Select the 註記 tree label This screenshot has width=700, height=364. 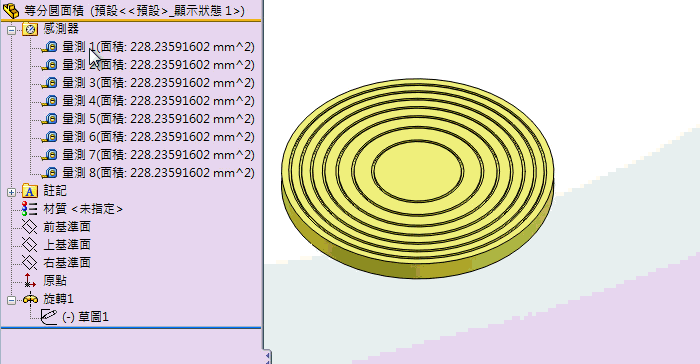(55, 191)
